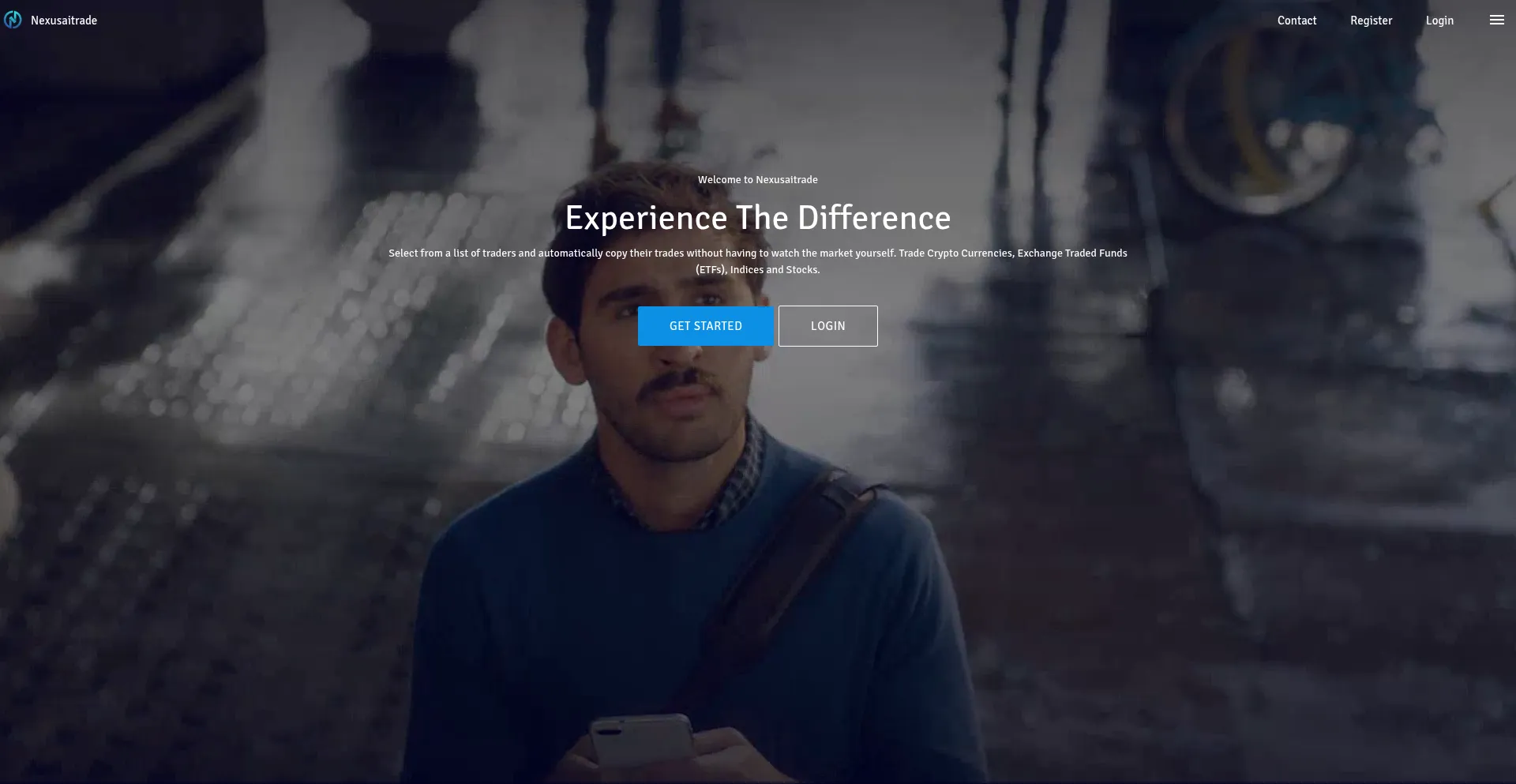Click the paragraph line starting 'Select from a list'
Image resolution: width=1516 pixels, height=784 pixels.
point(758,253)
